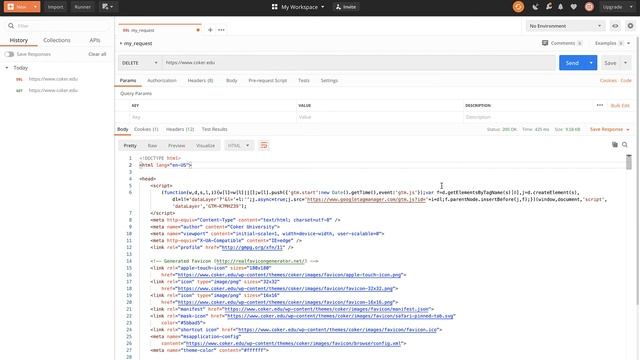The height and width of the screenshot is (360, 640).
Task: Launch the collection Runner
Action: [x=82, y=7]
